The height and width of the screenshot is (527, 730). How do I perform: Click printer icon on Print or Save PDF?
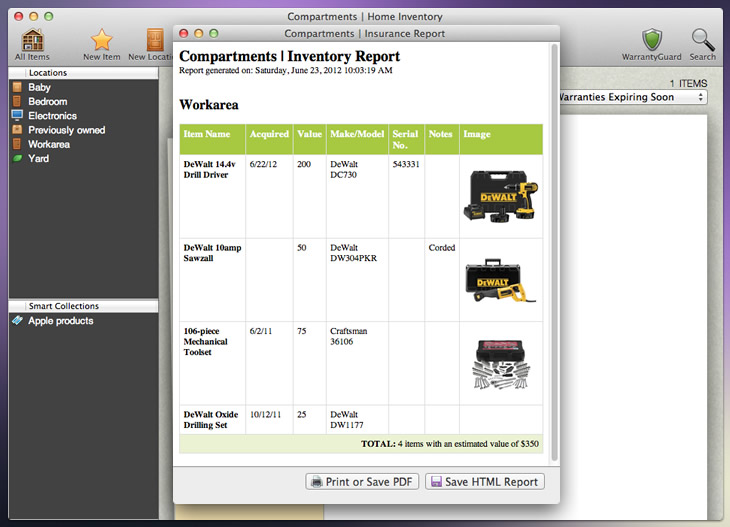(317, 482)
